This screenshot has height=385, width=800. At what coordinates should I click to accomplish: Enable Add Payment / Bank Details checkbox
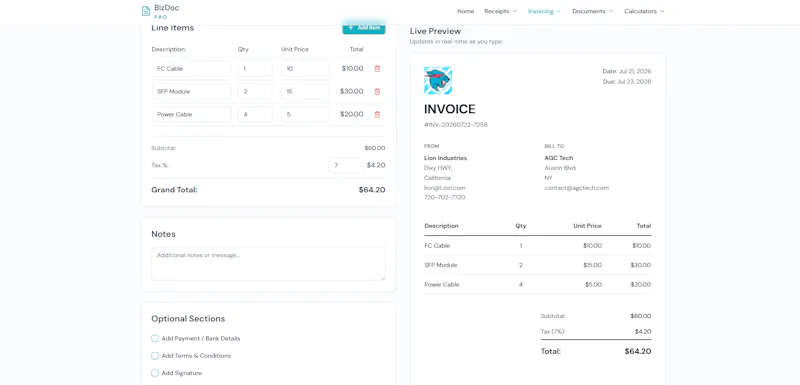(x=155, y=338)
